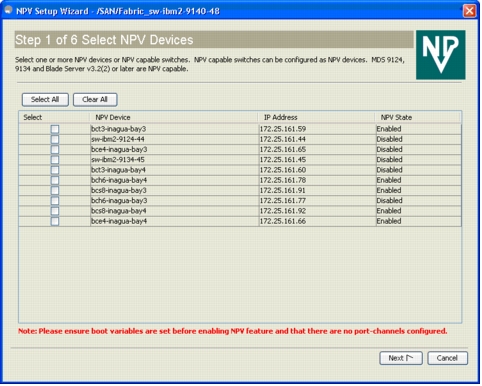The width and height of the screenshot is (482, 386).
Task: Proceed with the Next button
Action: [401, 358]
